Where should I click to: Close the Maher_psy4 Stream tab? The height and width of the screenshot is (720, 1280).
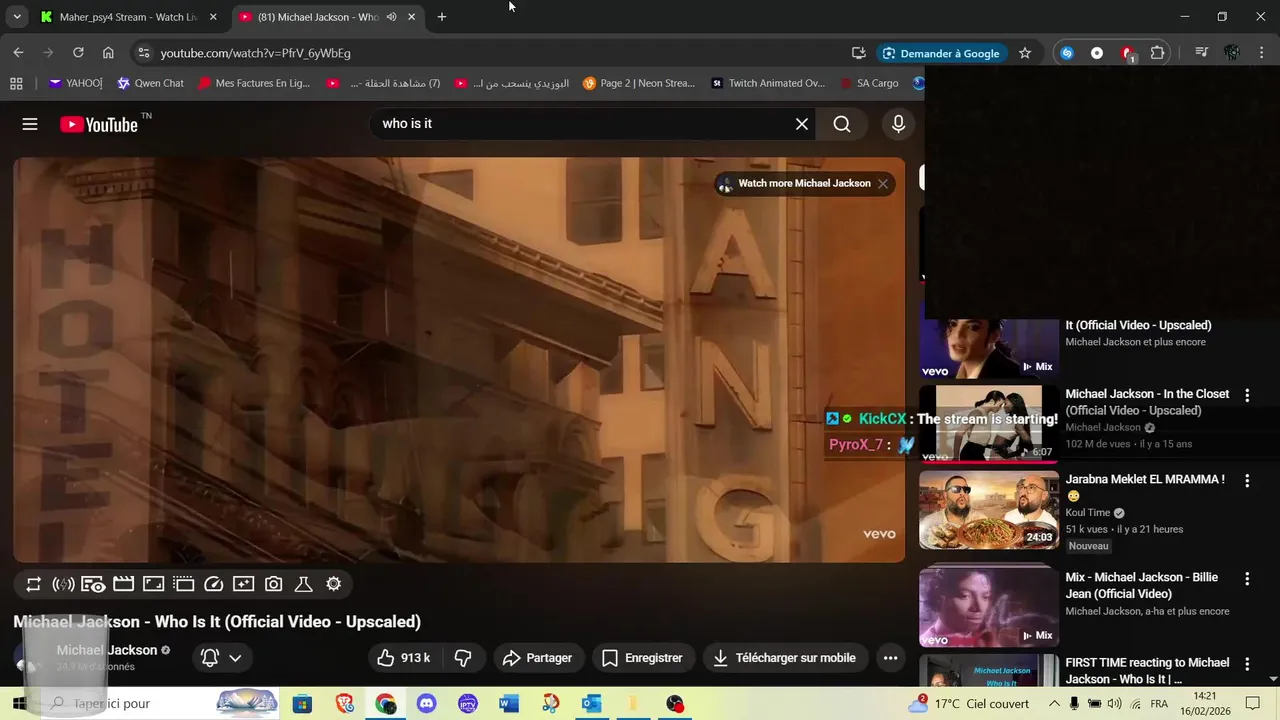(213, 17)
